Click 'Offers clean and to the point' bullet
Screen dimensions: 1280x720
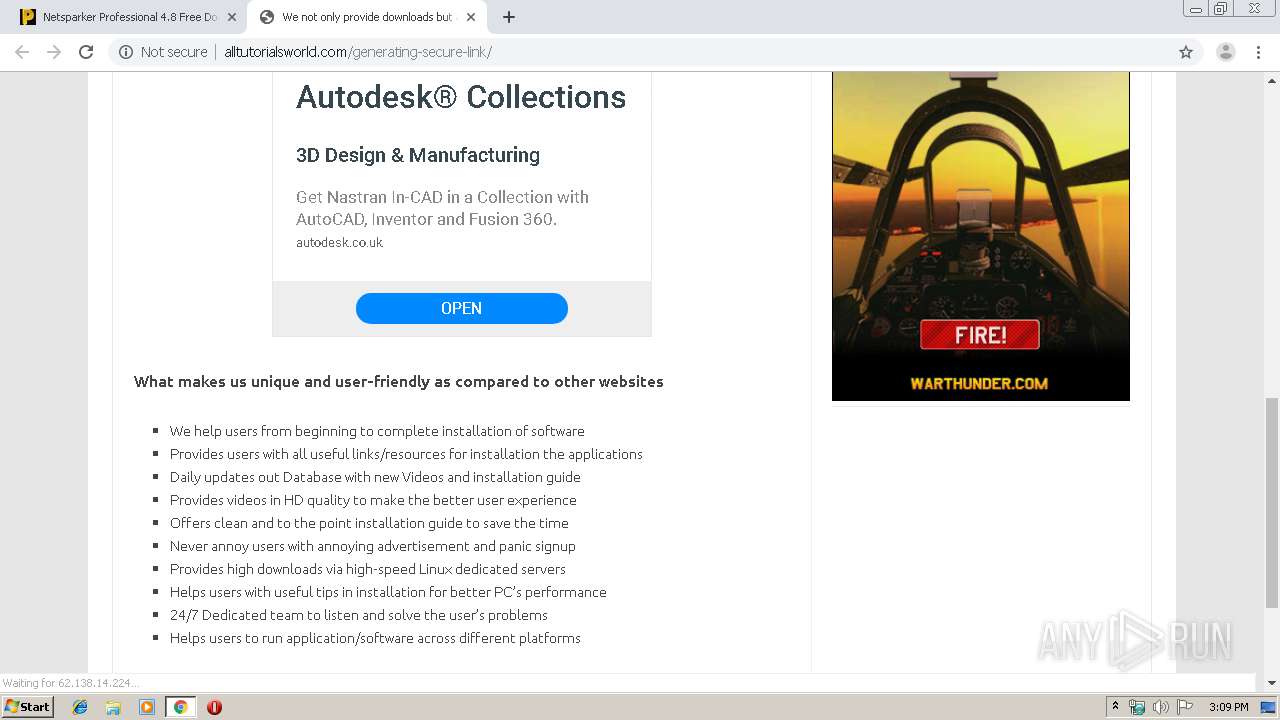pos(369,523)
